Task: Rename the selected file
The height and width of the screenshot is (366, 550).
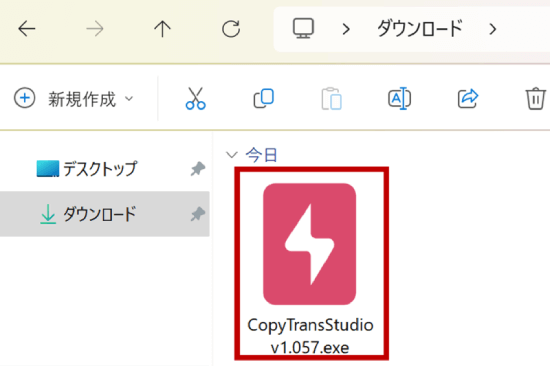Action: 400,99
